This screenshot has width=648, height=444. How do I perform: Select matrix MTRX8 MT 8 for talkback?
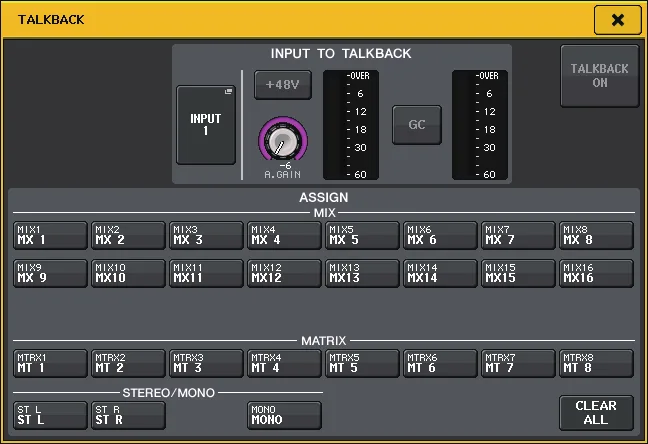596,363
